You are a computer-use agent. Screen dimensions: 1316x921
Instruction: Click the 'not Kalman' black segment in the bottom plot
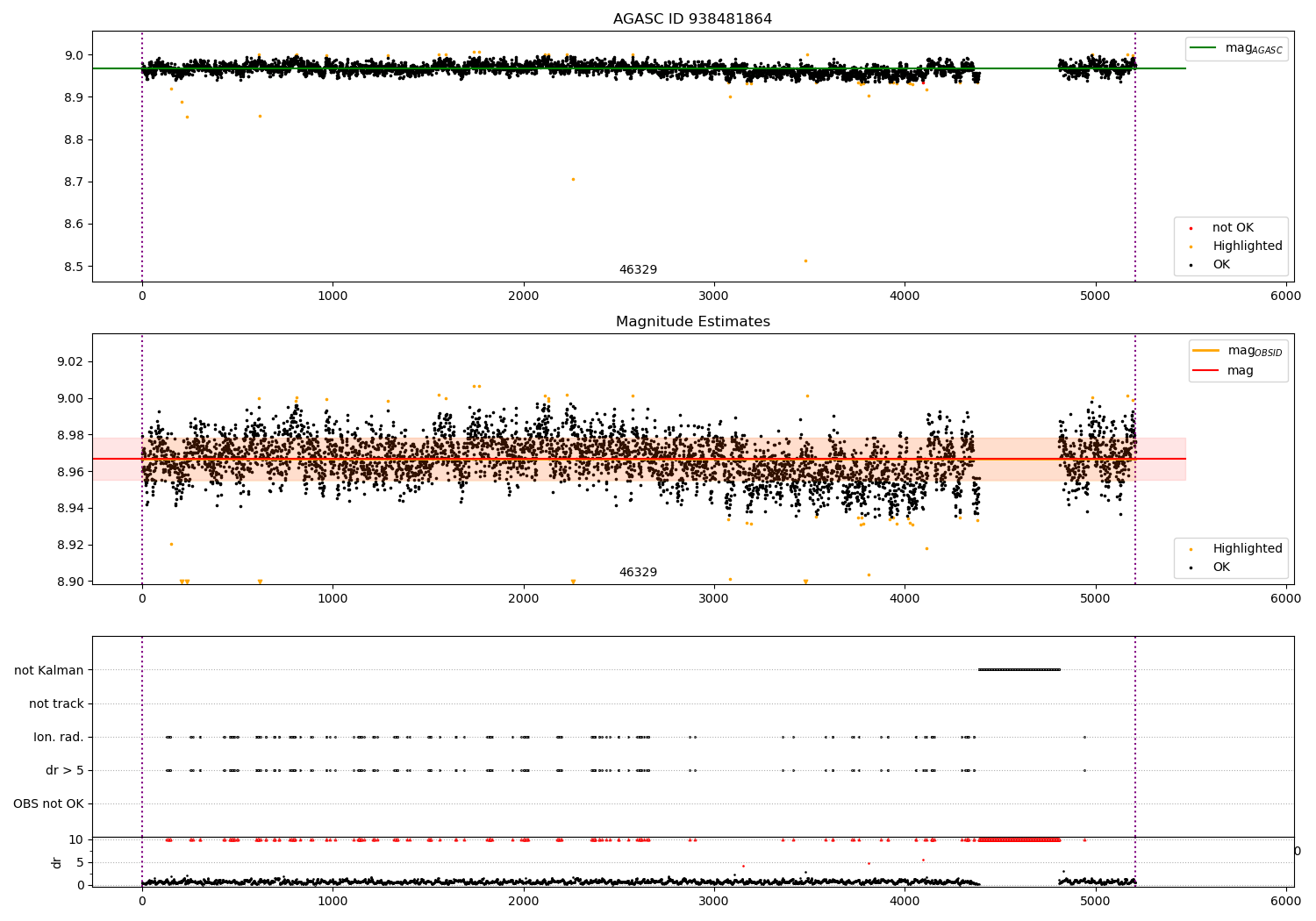[1019, 670]
